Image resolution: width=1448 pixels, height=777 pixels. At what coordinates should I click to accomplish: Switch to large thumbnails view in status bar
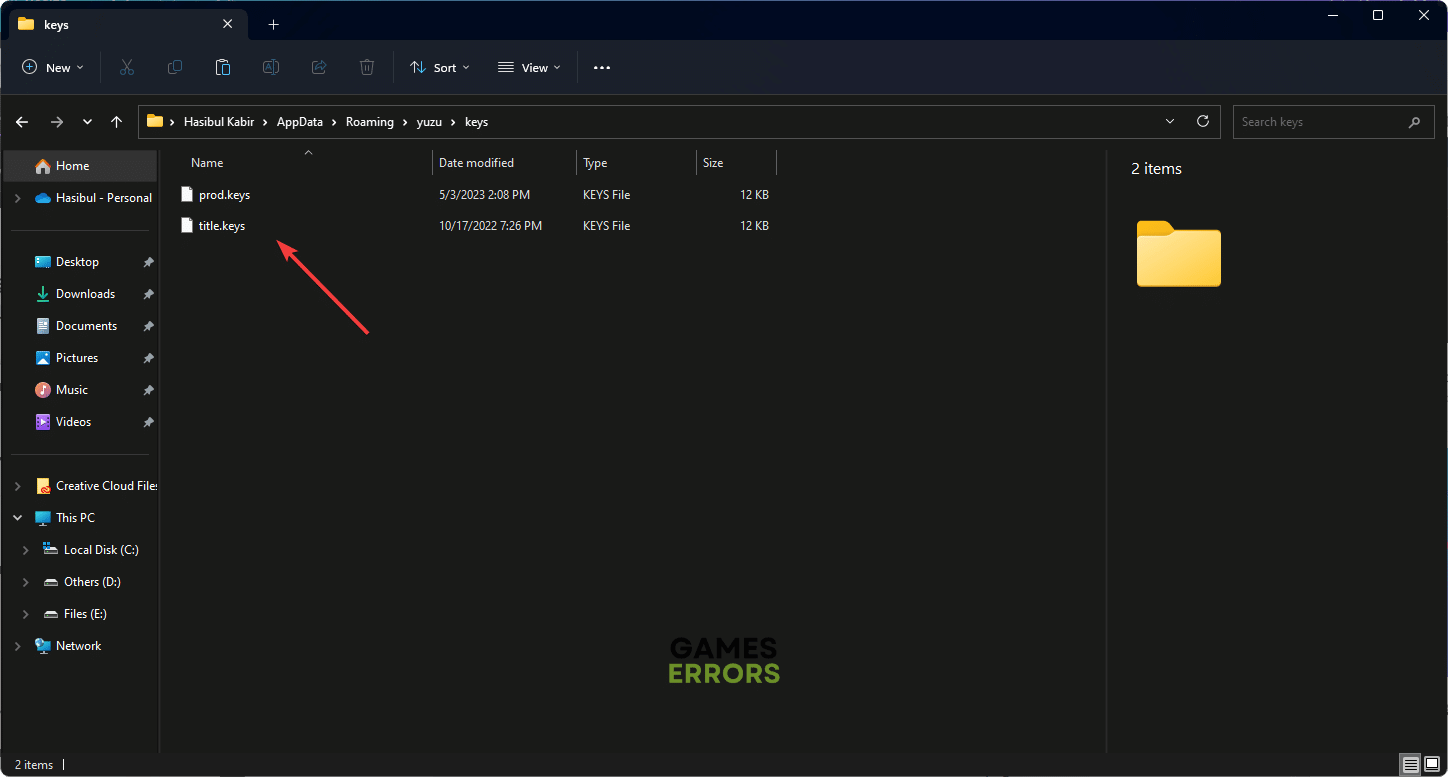pos(1432,765)
